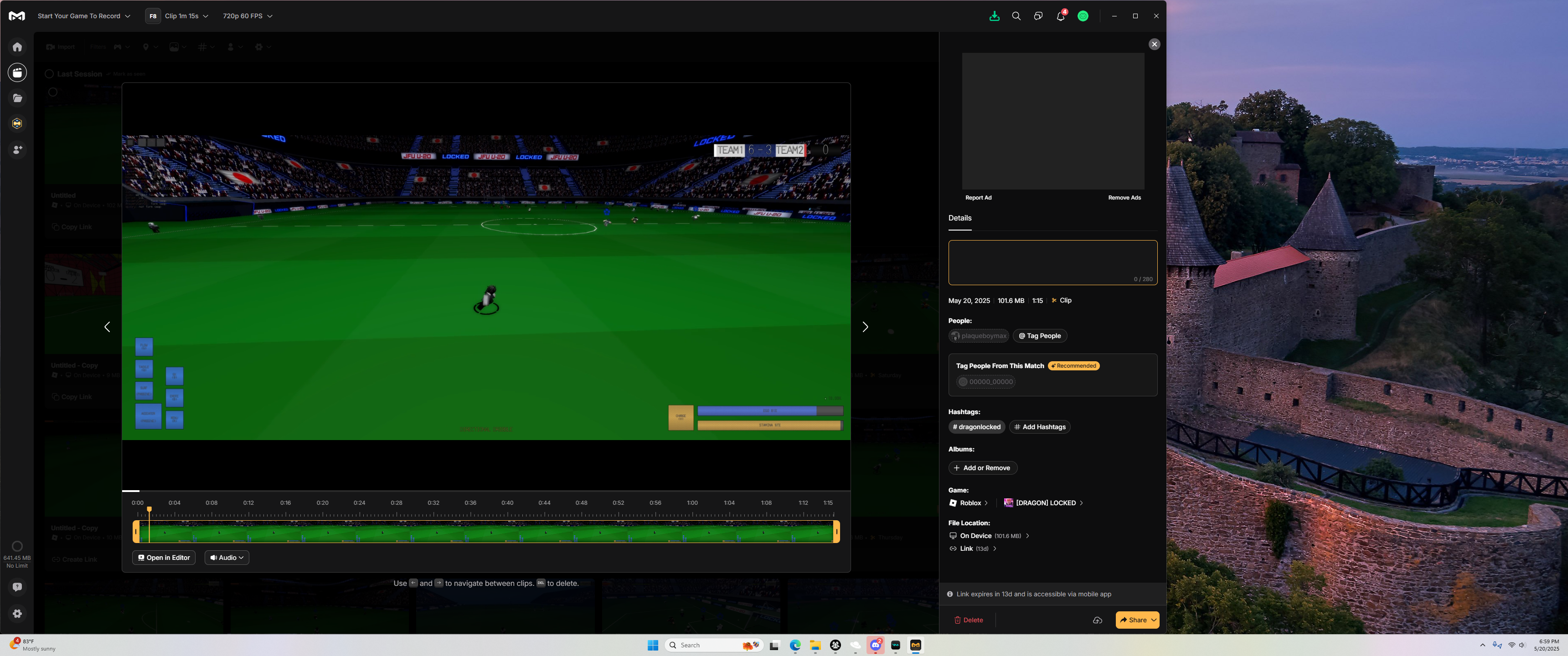Viewport: 1568px width, 656px height.
Task: Open Microsoft Edge from the taskbar
Action: [x=795, y=645]
